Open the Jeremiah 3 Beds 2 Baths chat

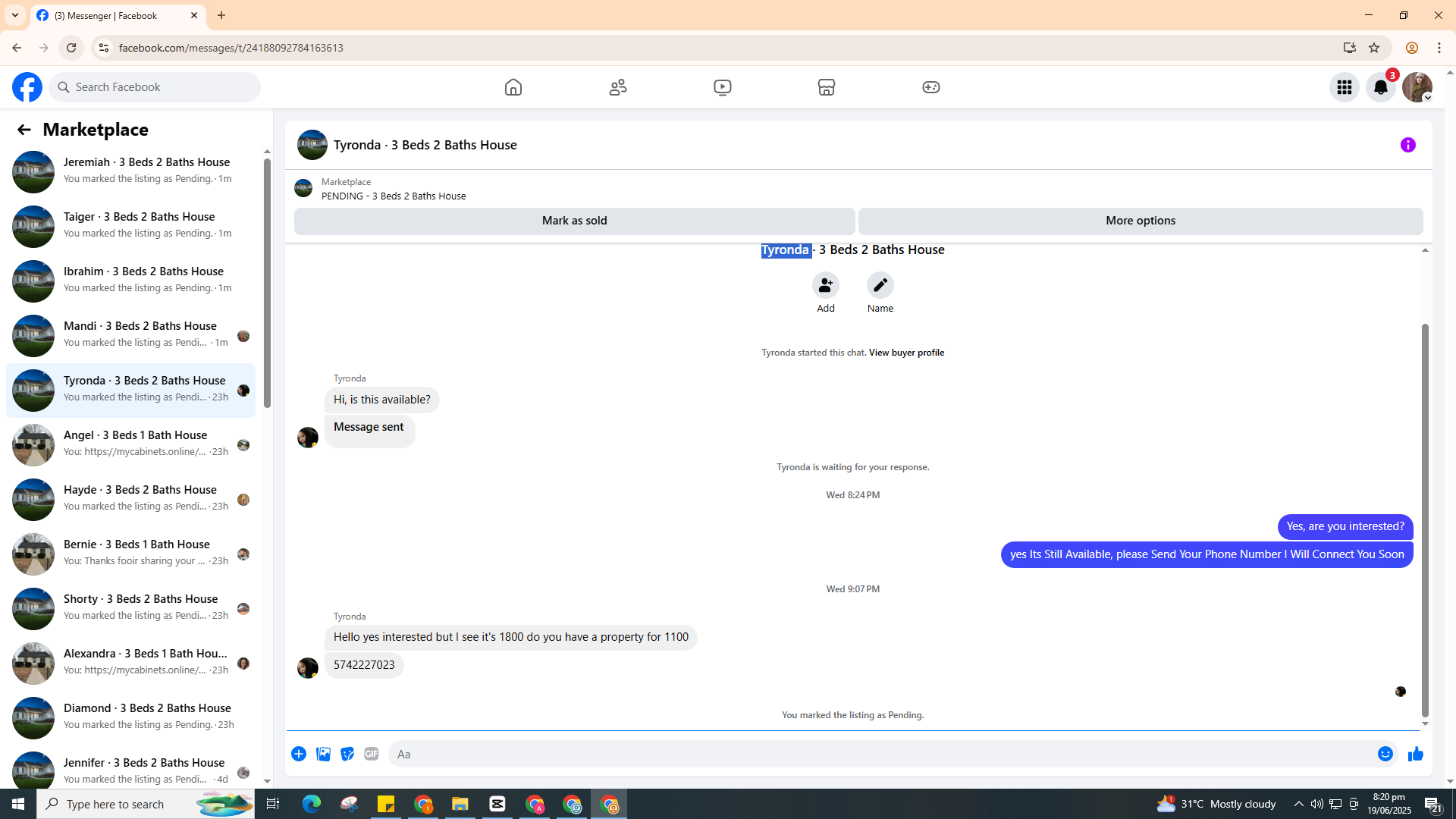tap(130, 171)
